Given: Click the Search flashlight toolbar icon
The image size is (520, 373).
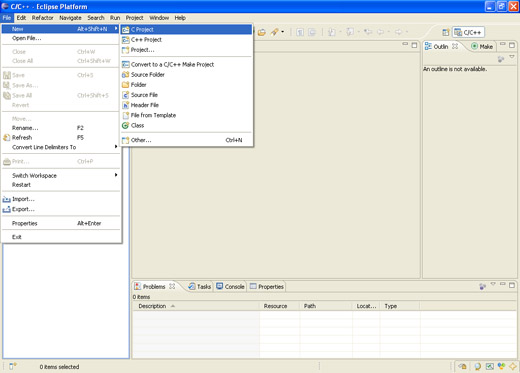Looking at the screenshot, I should tap(274, 32).
